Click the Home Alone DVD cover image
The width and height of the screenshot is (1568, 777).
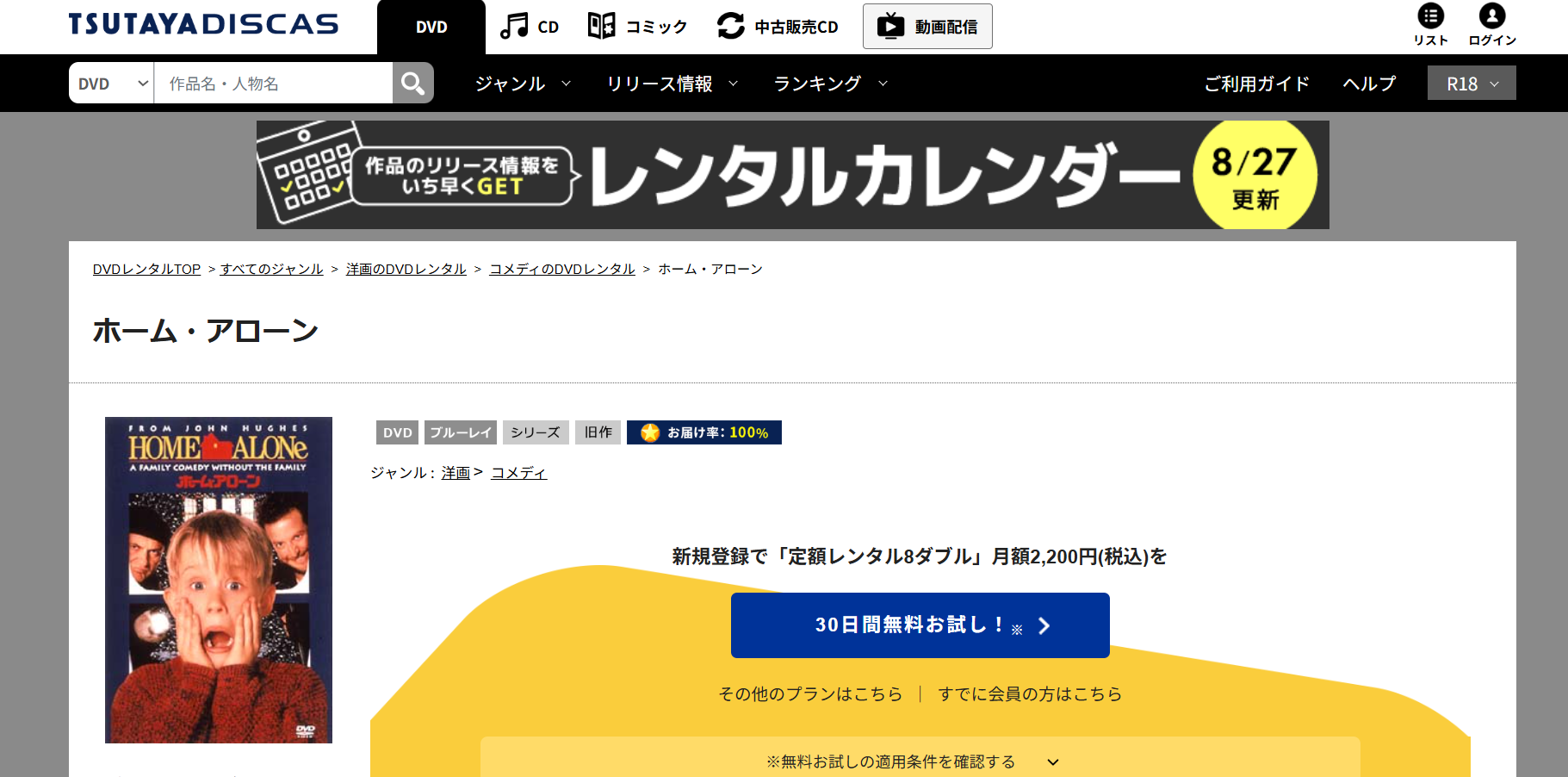point(219,580)
